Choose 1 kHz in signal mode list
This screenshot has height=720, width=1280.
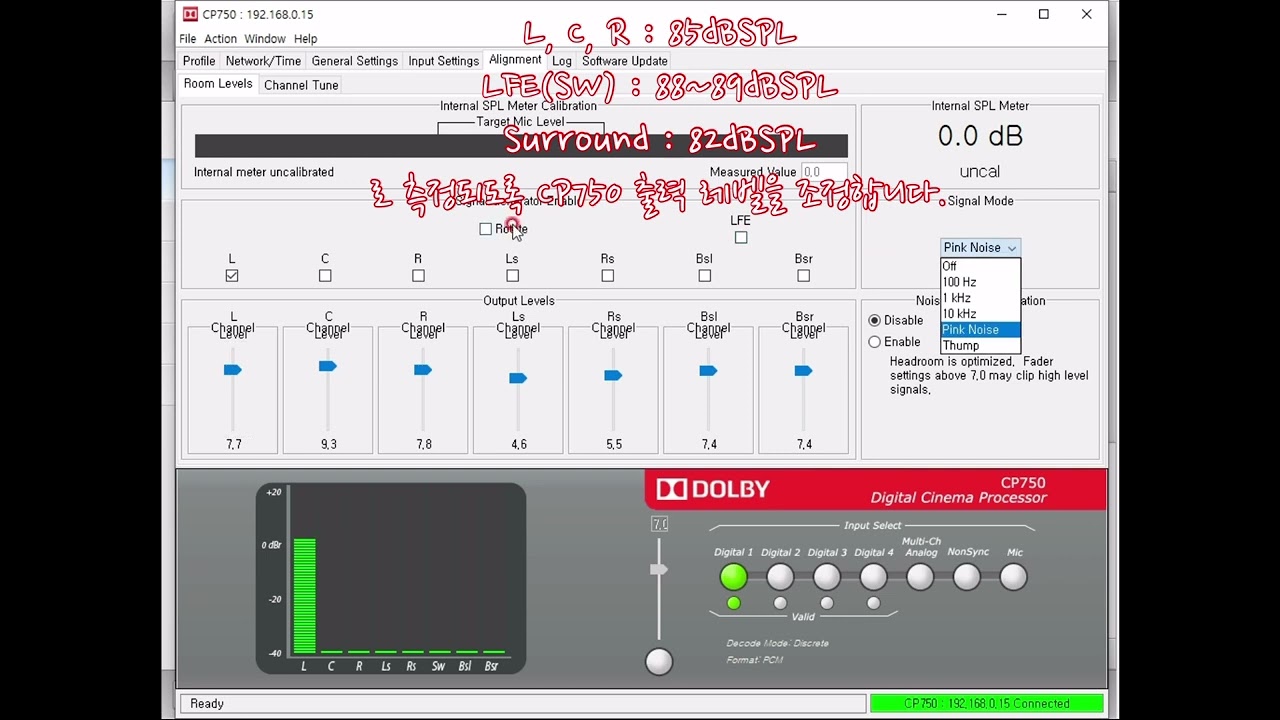980,298
